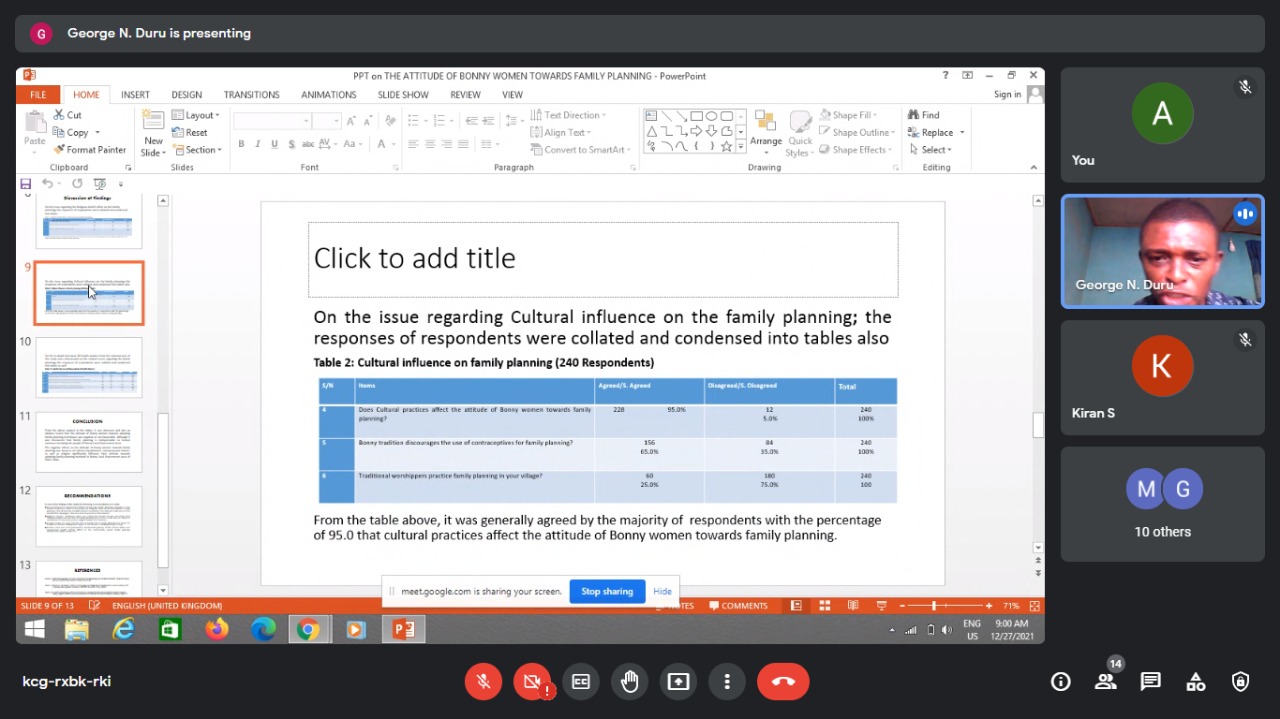
Task: Switch to the INSERT ribbon tab
Action: point(135,95)
